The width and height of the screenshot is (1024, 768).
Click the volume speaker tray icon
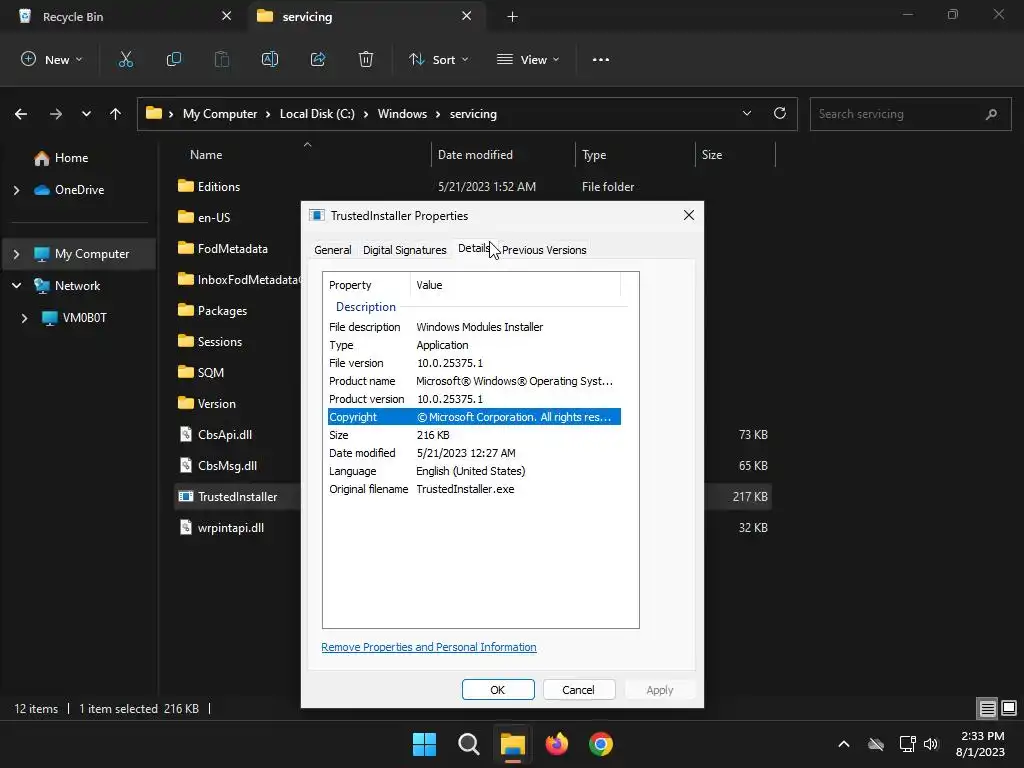(x=931, y=744)
